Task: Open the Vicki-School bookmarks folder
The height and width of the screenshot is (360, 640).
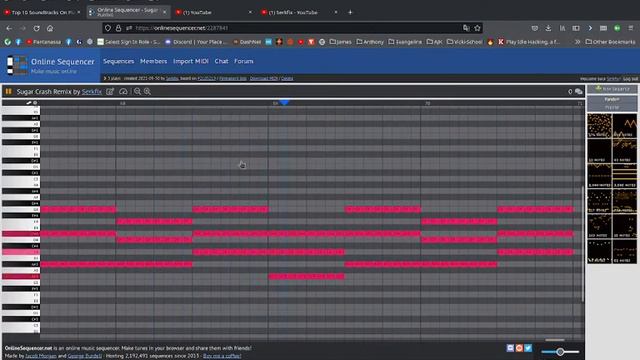Action: point(464,42)
